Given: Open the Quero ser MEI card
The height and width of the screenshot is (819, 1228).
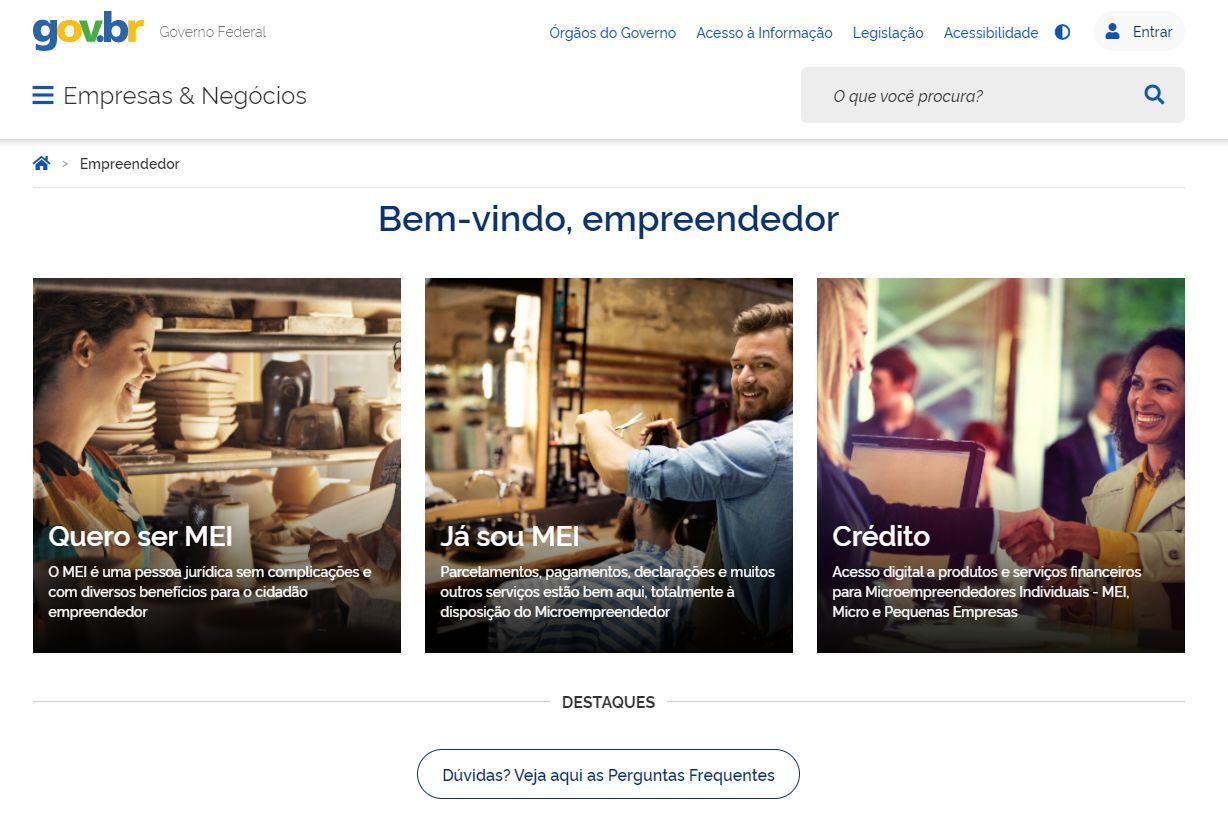Looking at the screenshot, I should tap(217, 465).
